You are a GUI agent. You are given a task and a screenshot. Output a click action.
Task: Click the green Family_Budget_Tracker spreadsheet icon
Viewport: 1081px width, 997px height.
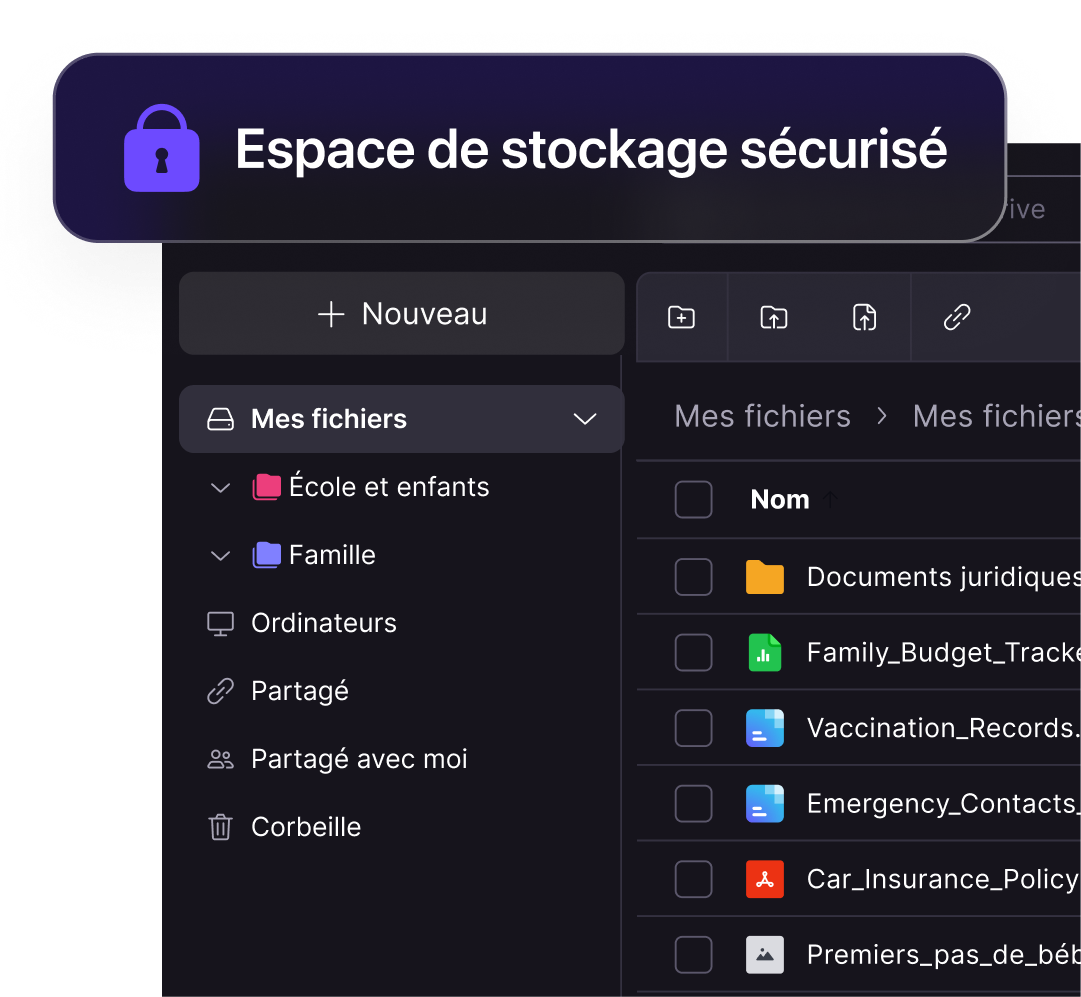(x=765, y=653)
